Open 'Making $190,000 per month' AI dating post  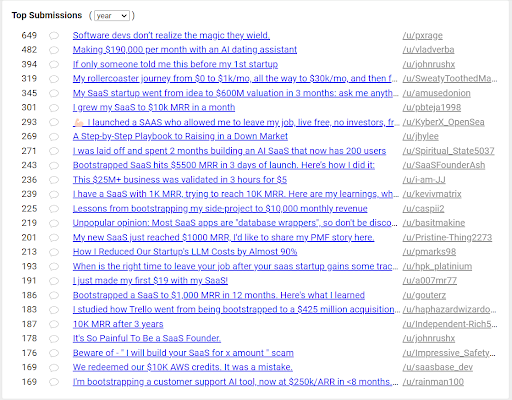click(185, 50)
